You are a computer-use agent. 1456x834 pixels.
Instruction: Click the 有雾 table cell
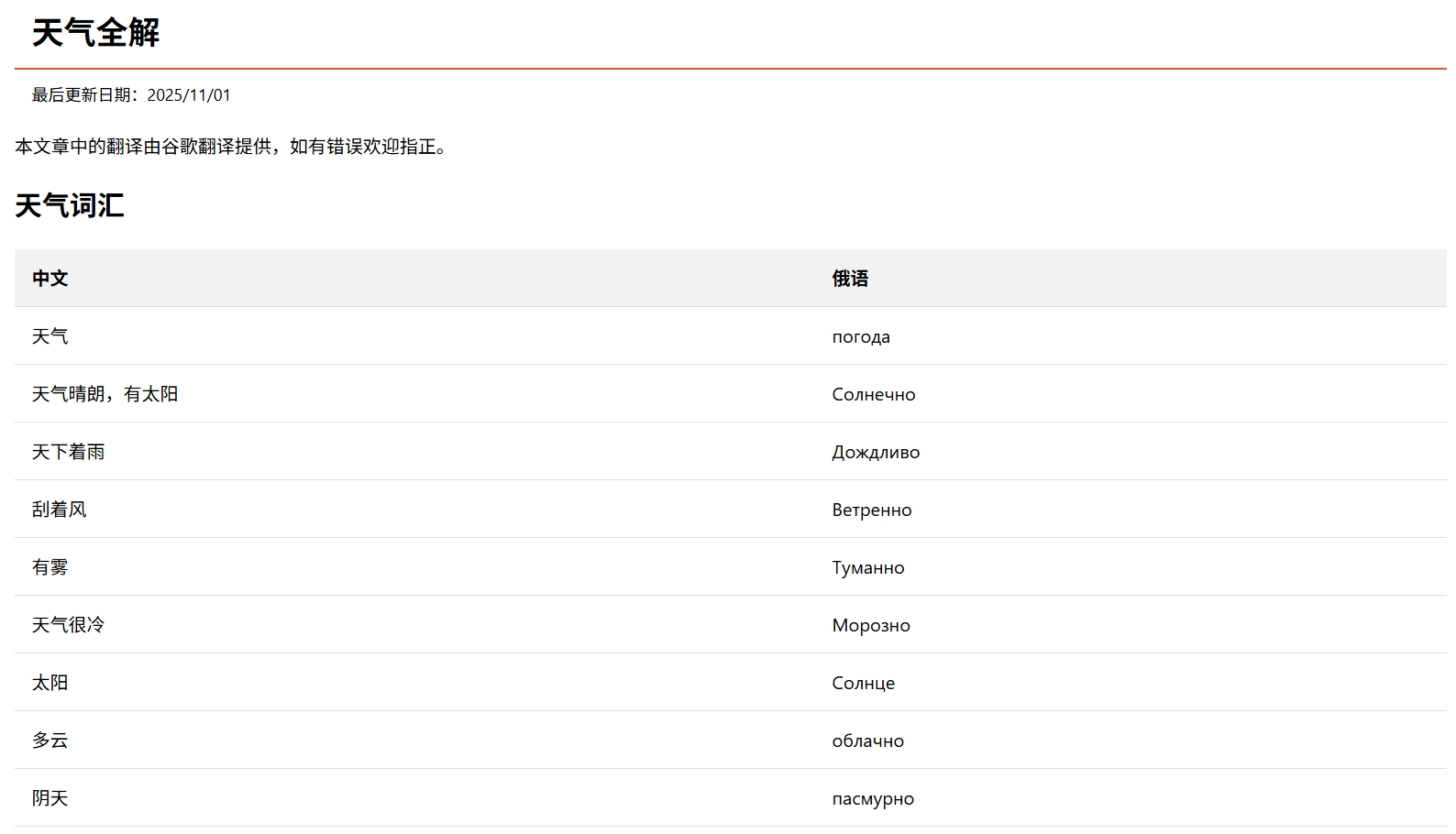[x=50, y=567]
